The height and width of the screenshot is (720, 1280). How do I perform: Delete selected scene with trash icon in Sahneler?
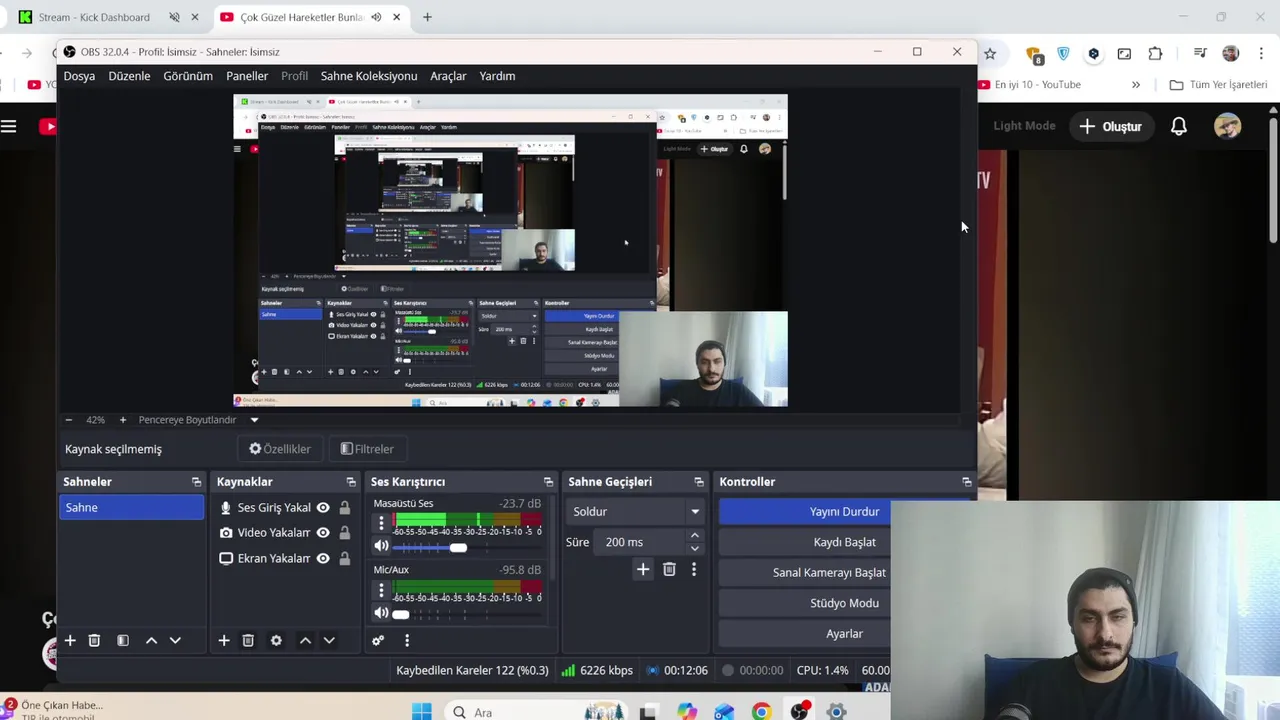point(94,640)
